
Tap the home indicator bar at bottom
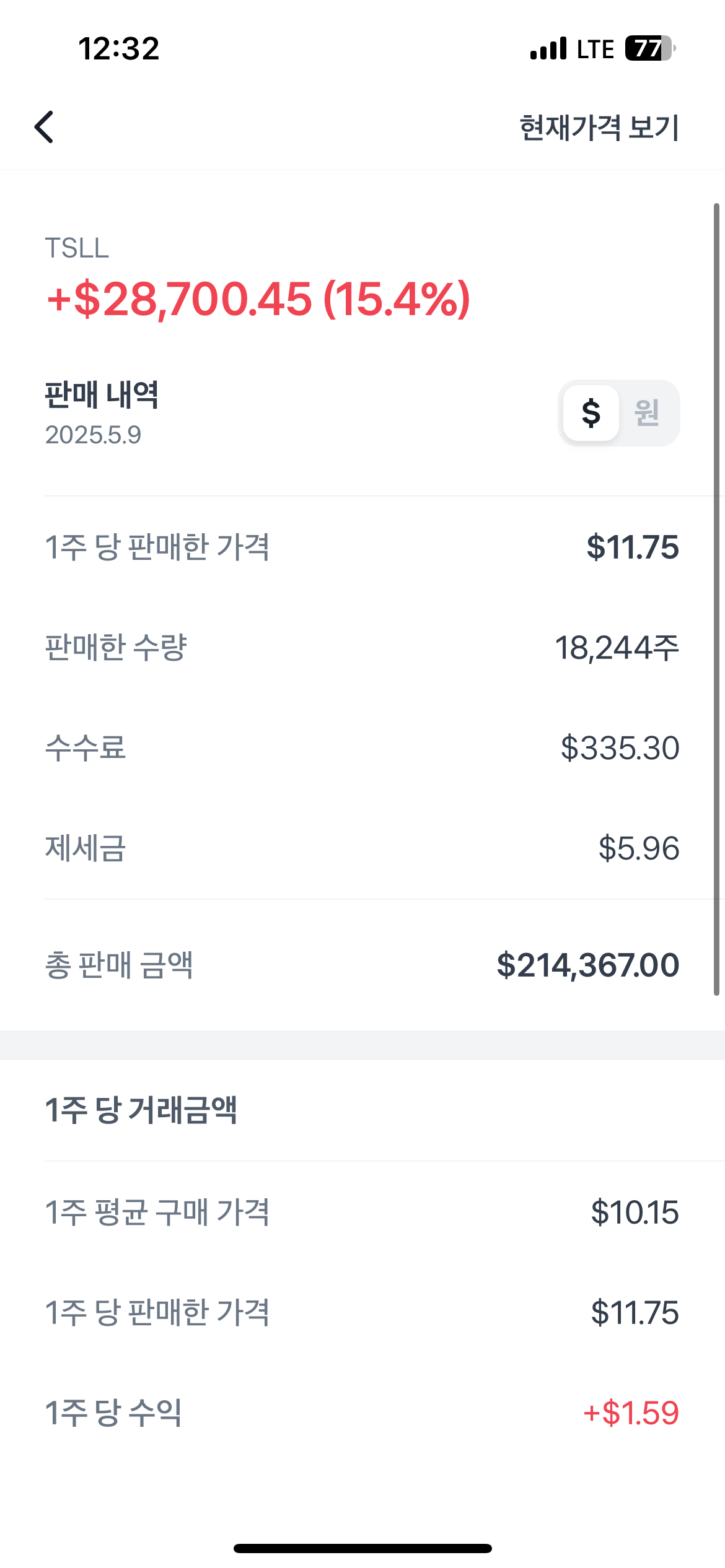(x=362, y=1548)
